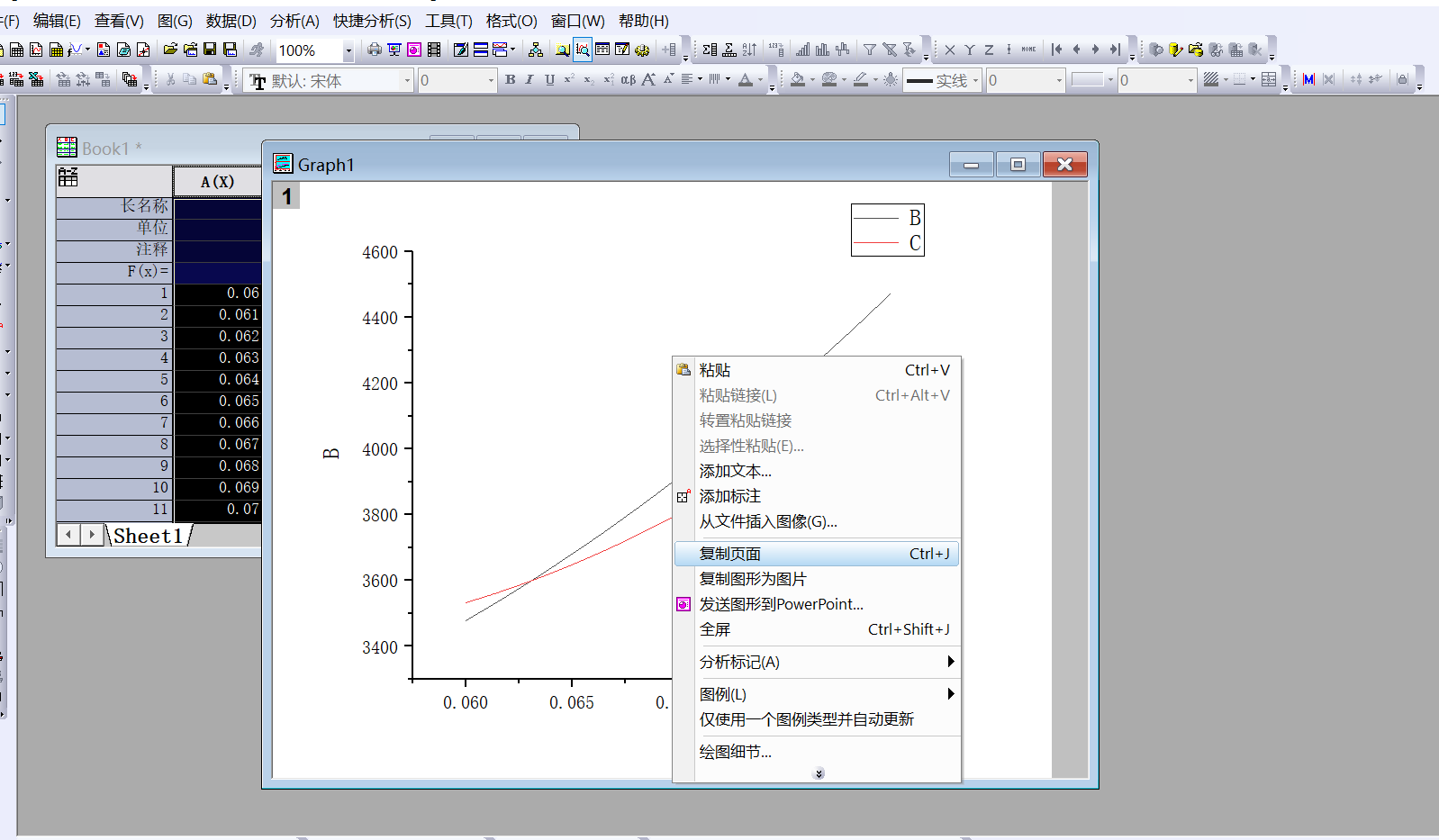Toggle italic text formatting
Viewport: 1439px width, 840px height.
[529, 79]
